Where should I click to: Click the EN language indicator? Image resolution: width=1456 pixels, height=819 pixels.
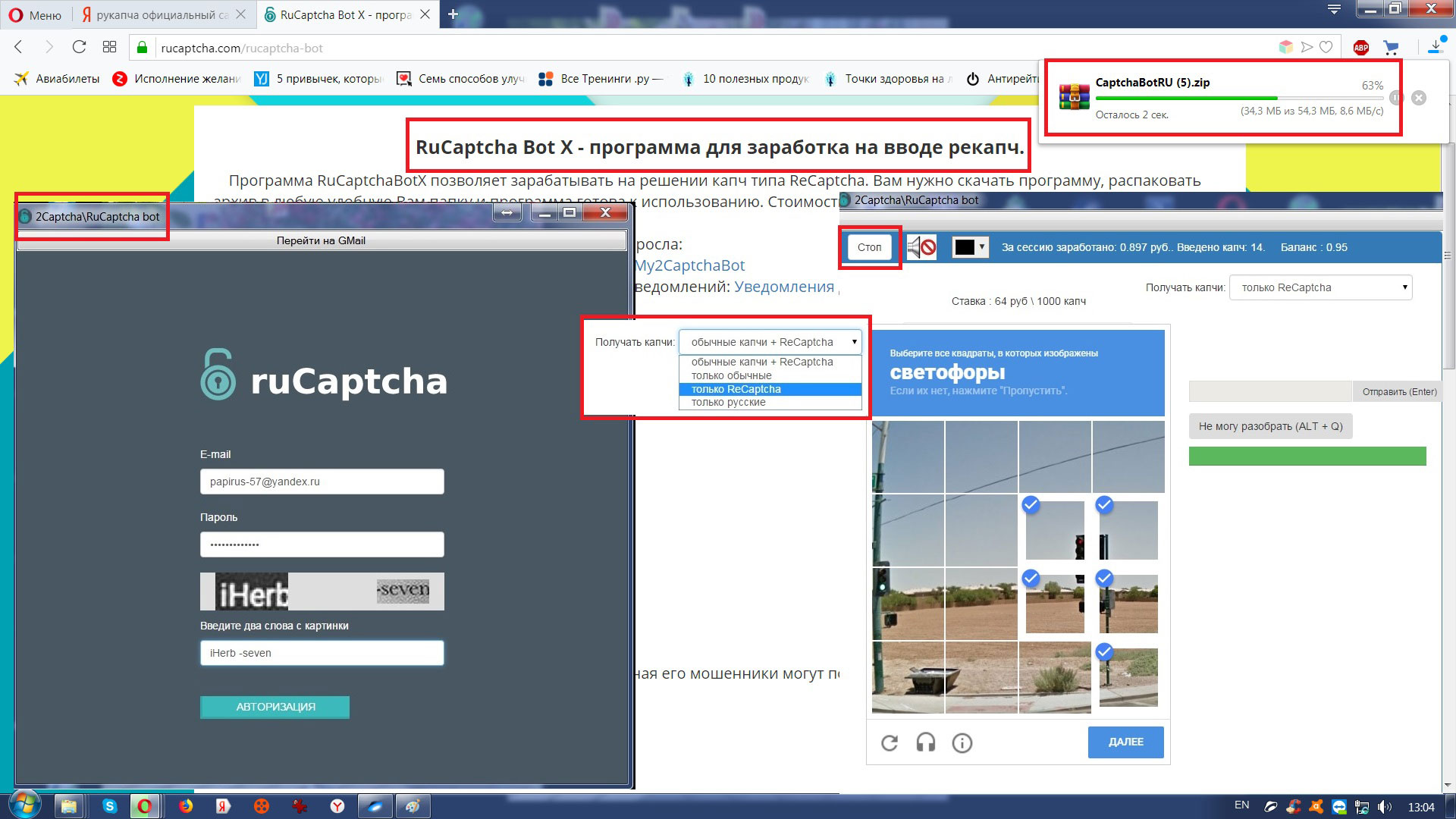(x=1241, y=805)
